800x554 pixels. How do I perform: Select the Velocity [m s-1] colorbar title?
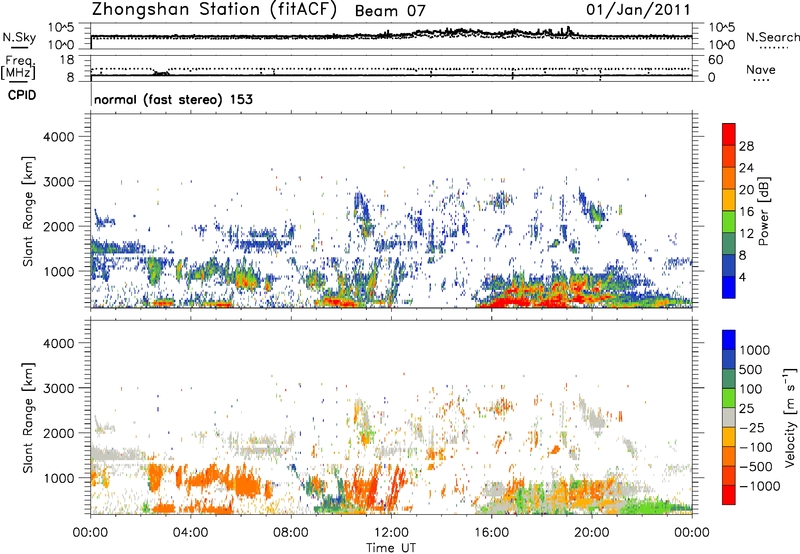790,417
